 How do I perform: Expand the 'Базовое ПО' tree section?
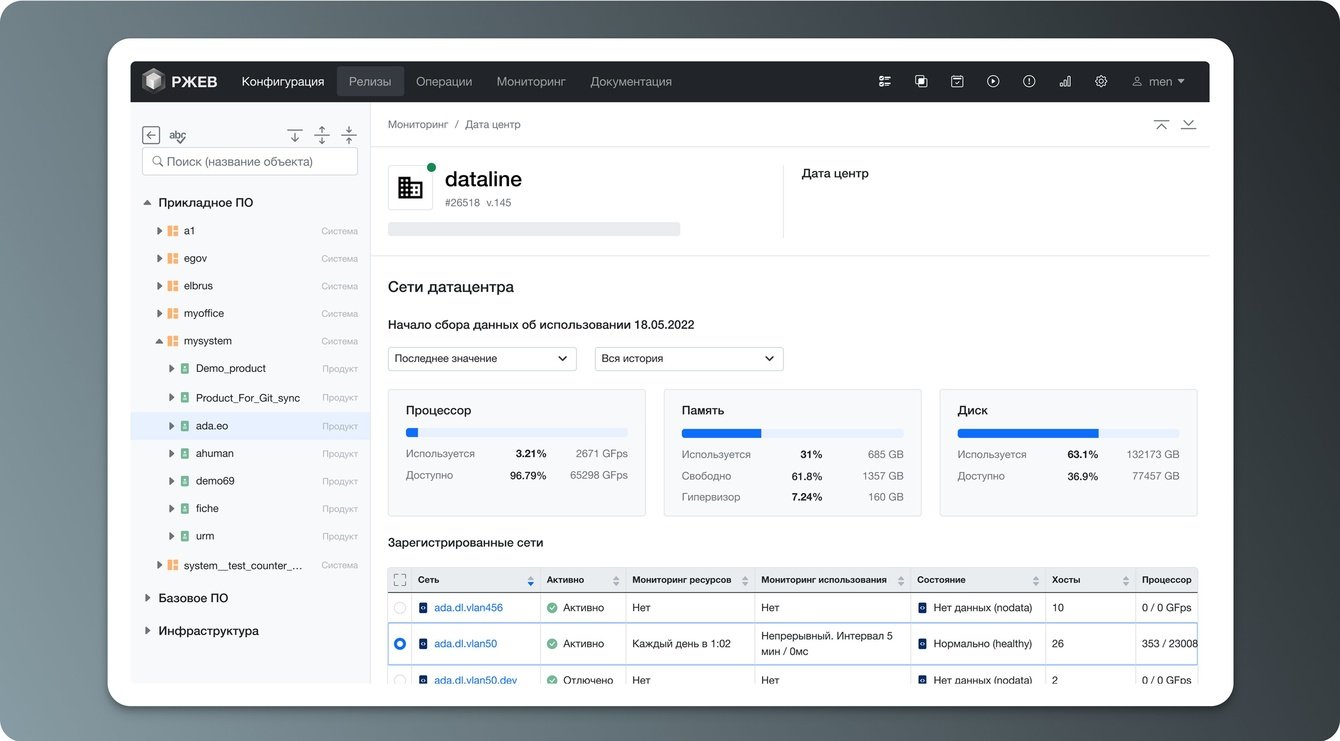[148, 598]
